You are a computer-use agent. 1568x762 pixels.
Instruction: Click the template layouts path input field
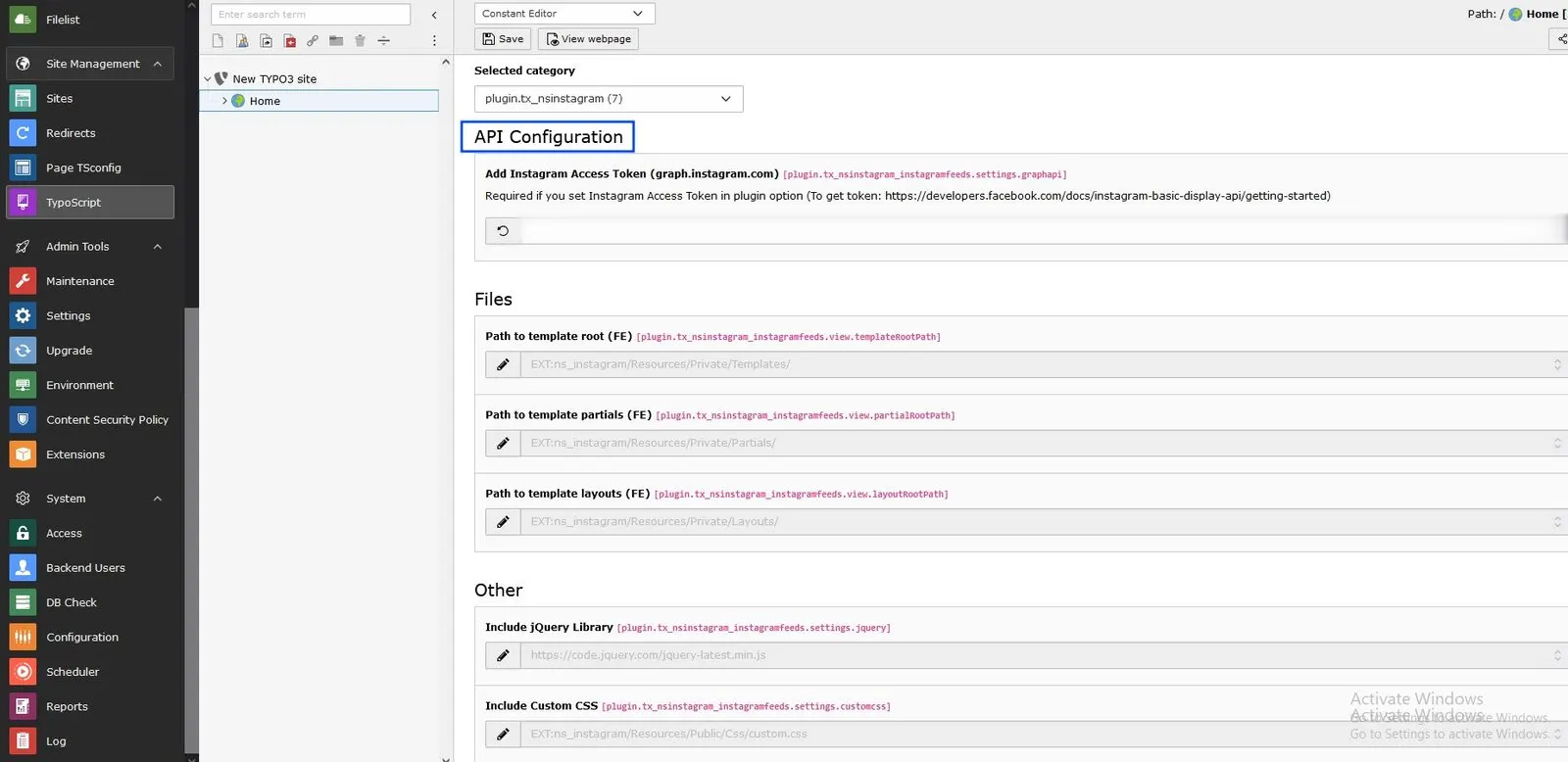(1044, 522)
